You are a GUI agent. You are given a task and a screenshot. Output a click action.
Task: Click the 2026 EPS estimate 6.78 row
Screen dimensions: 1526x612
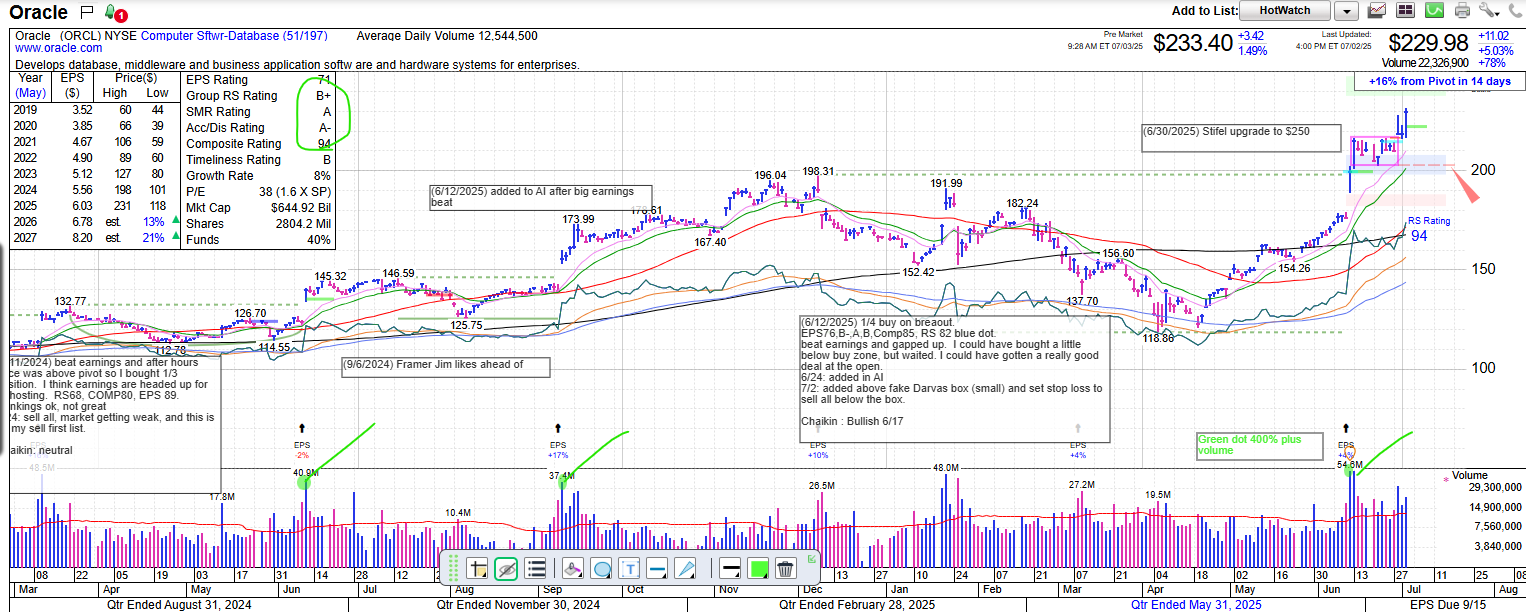point(97,222)
